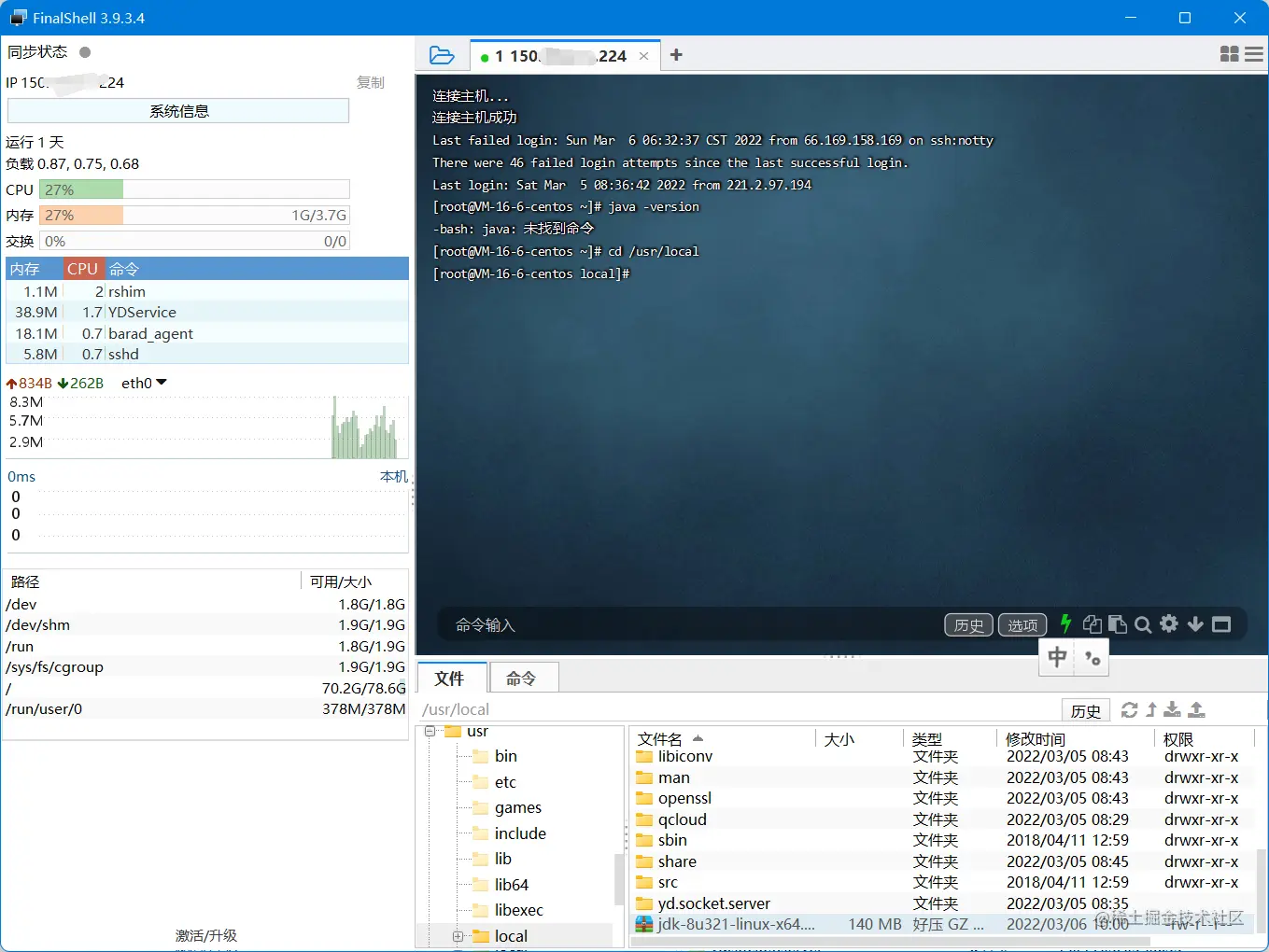
Task: Click the /usr/local path field
Action: click(738, 709)
